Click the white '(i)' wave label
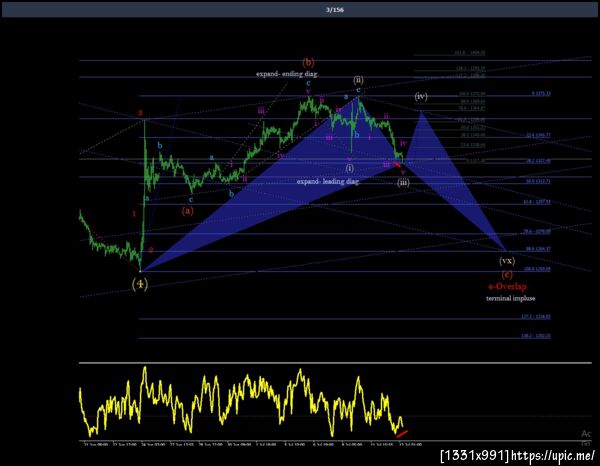The width and height of the screenshot is (600, 466). coord(349,168)
